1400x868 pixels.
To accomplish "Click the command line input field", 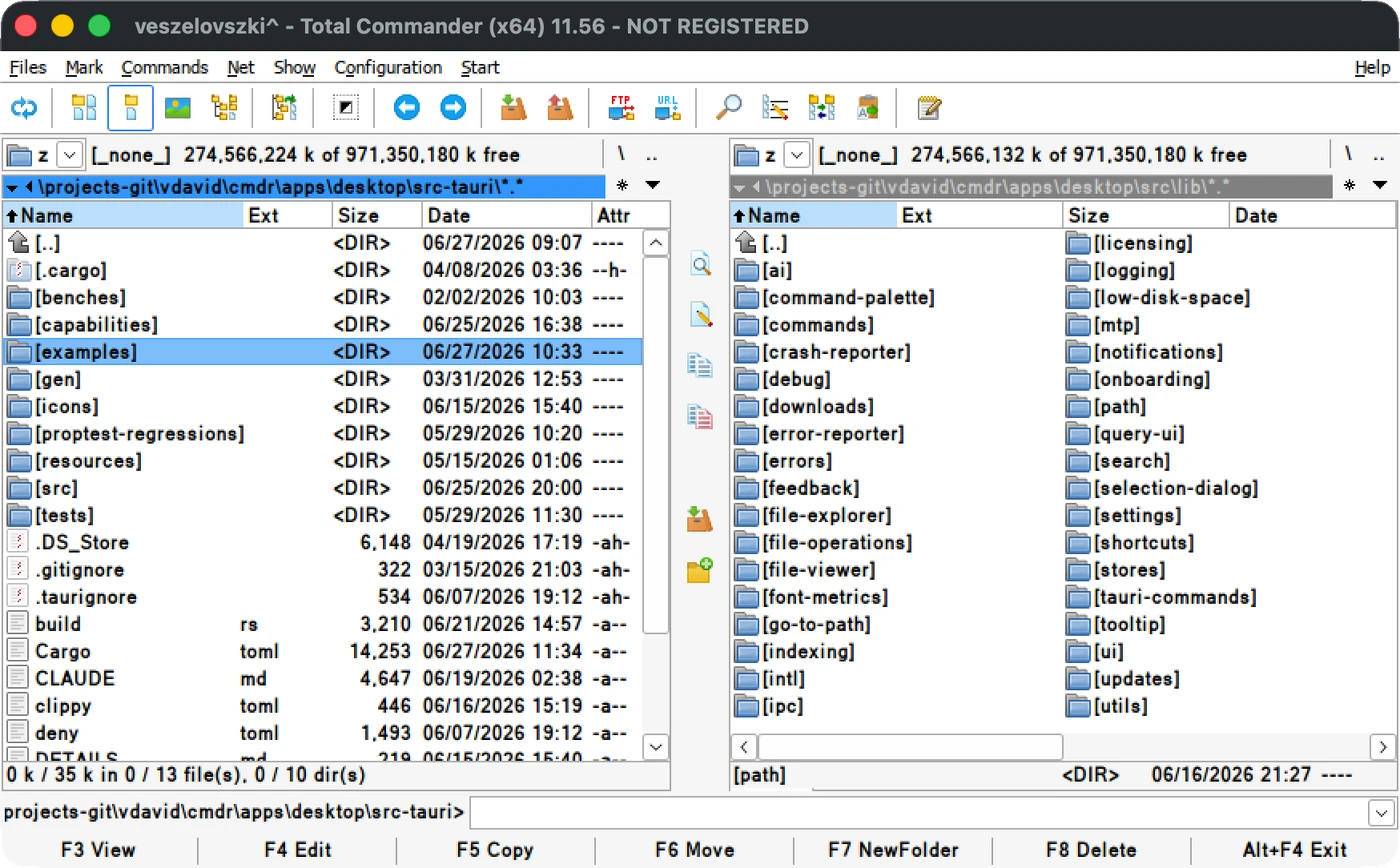I will click(x=918, y=812).
